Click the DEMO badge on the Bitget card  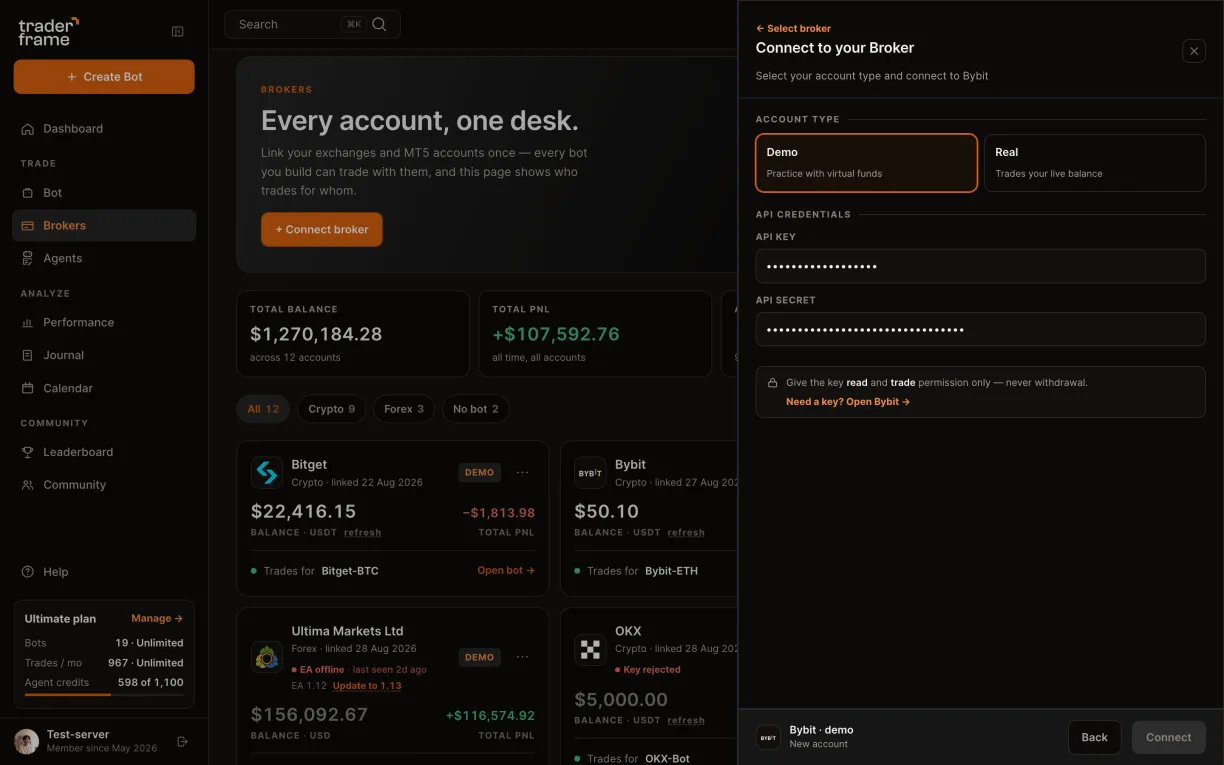pos(480,472)
